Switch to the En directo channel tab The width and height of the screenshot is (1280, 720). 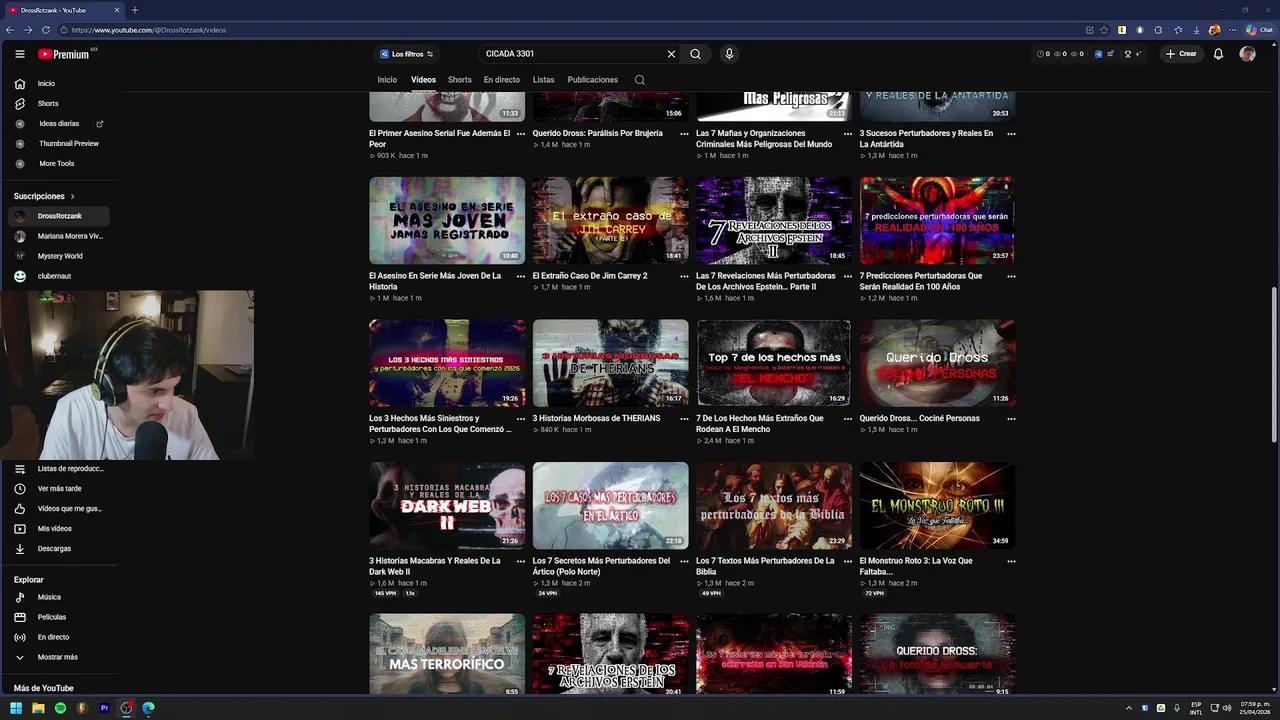pos(502,80)
